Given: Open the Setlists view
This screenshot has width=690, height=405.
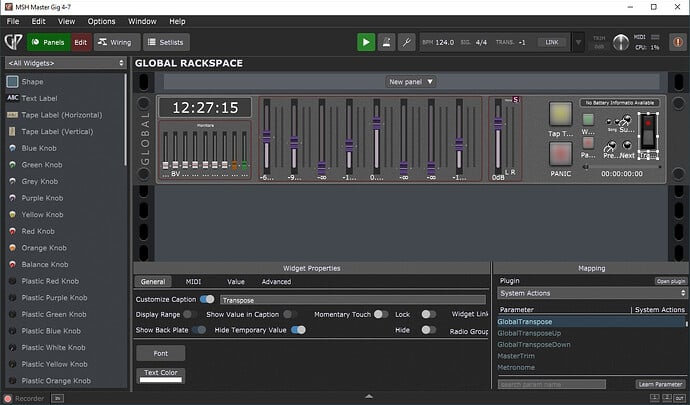Looking at the screenshot, I should click(x=167, y=42).
